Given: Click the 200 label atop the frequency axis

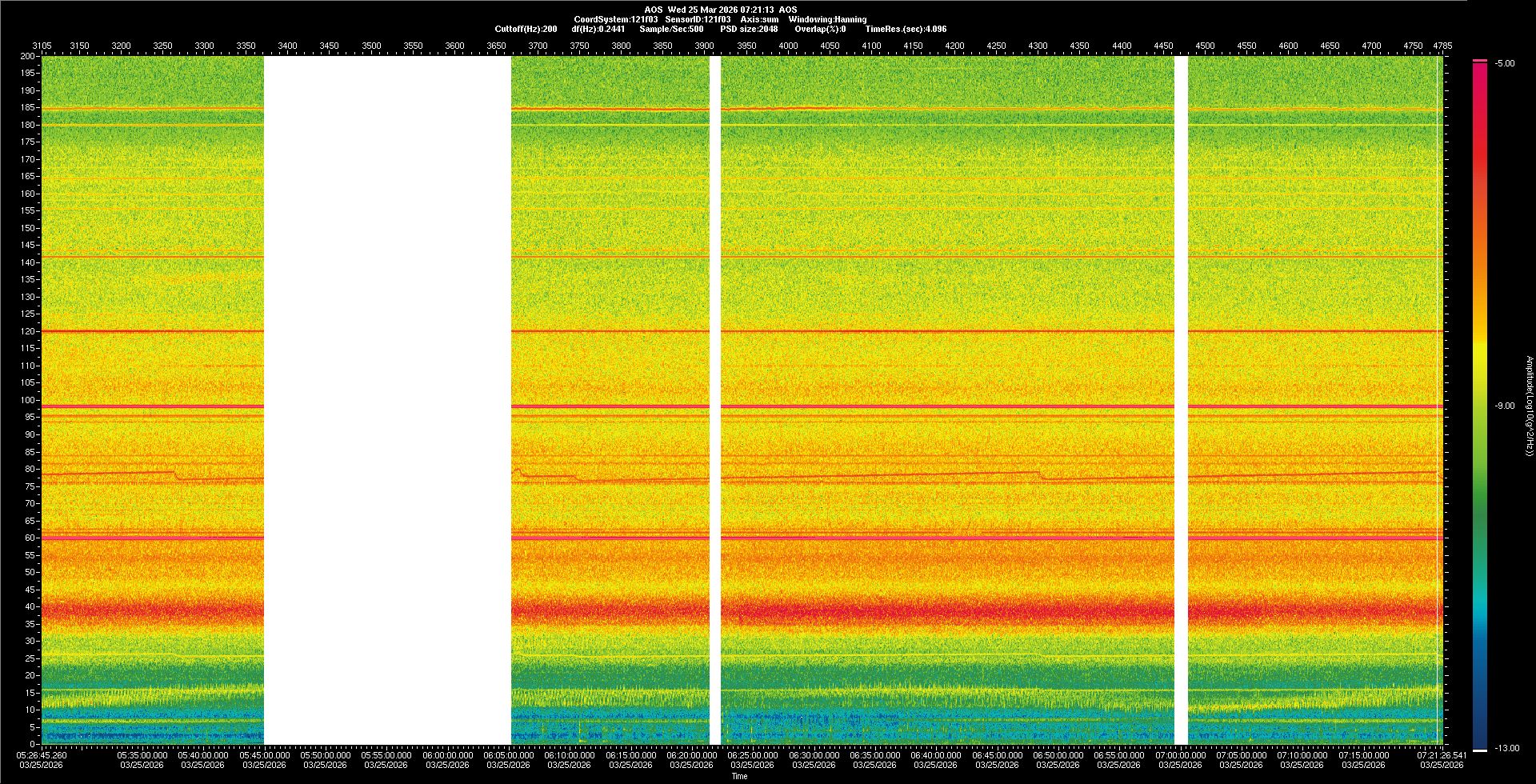Looking at the screenshot, I should pos(28,56).
